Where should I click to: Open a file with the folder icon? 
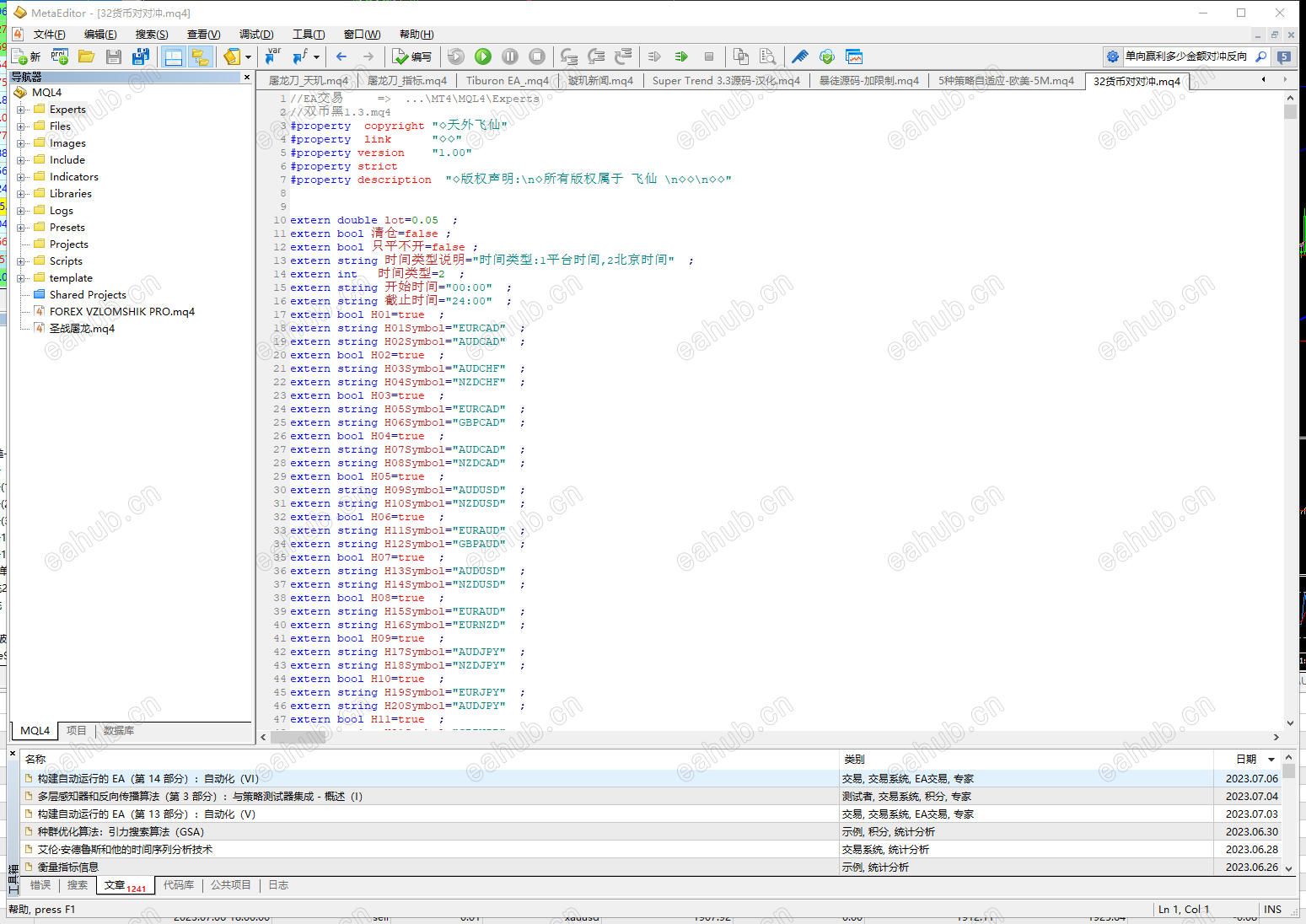tap(86, 56)
